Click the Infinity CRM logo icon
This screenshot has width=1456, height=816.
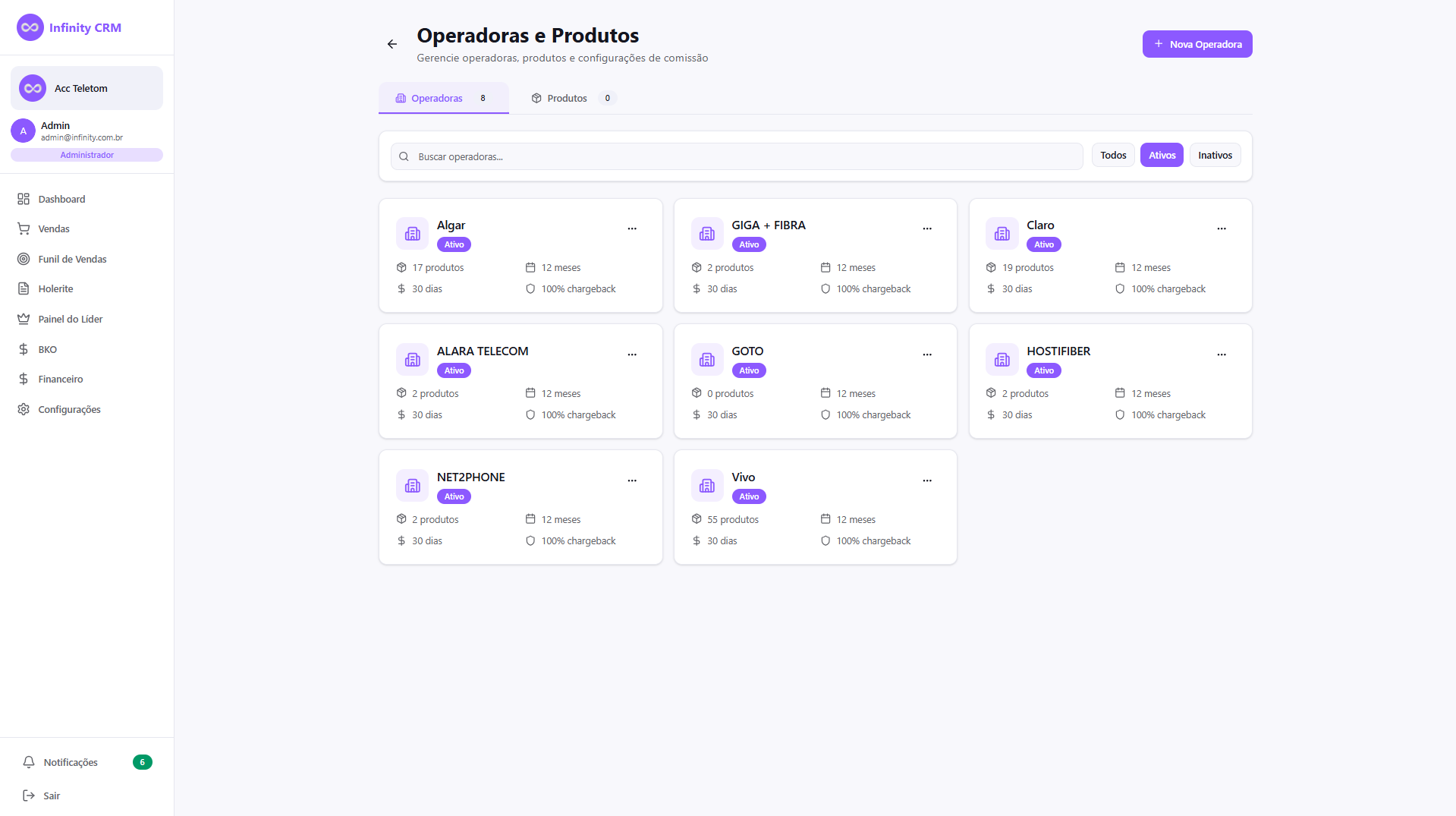tap(30, 27)
